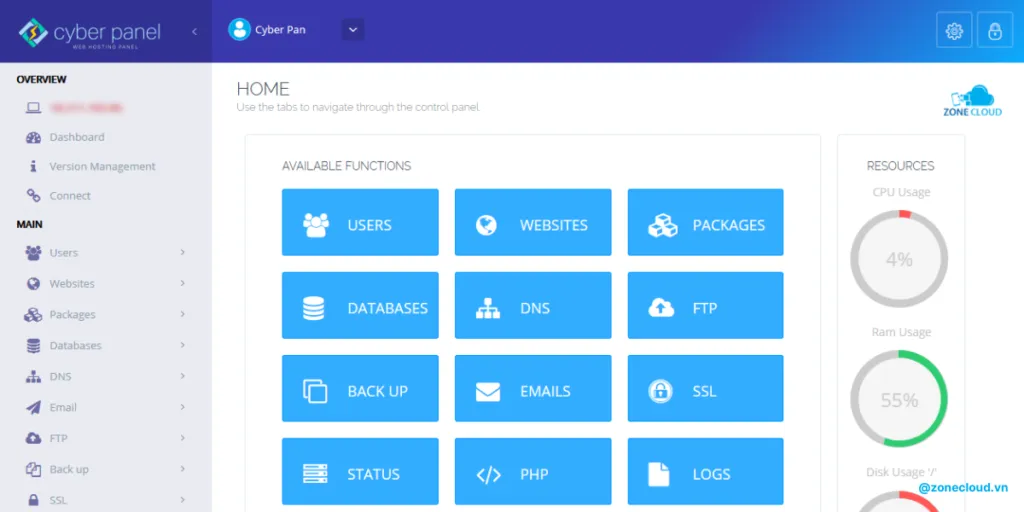Click the padlock icon in top bar

coord(994,31)
